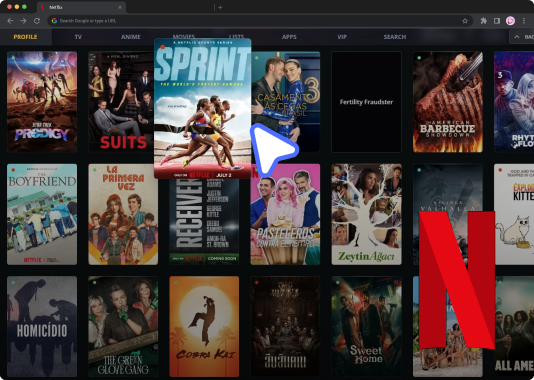
Task: Open the Receiver poster
Action: (x=204, y=221)
